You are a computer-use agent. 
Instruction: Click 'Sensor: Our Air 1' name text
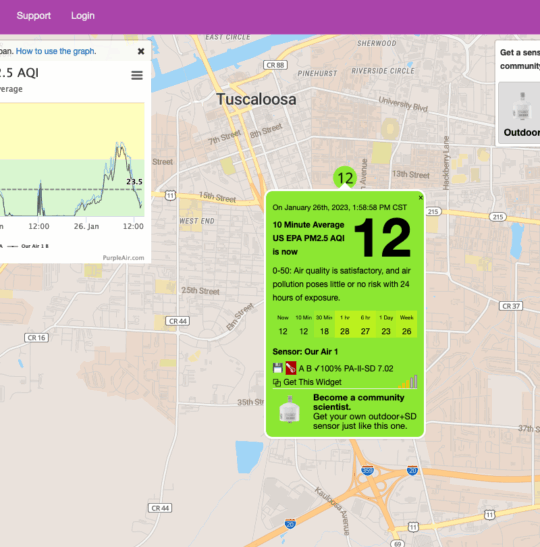(305, 352)
